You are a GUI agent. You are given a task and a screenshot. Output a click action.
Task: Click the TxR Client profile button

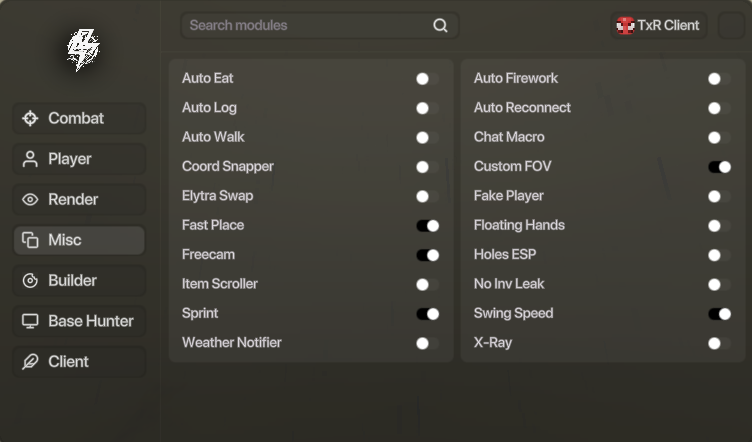tap(659, 25)
